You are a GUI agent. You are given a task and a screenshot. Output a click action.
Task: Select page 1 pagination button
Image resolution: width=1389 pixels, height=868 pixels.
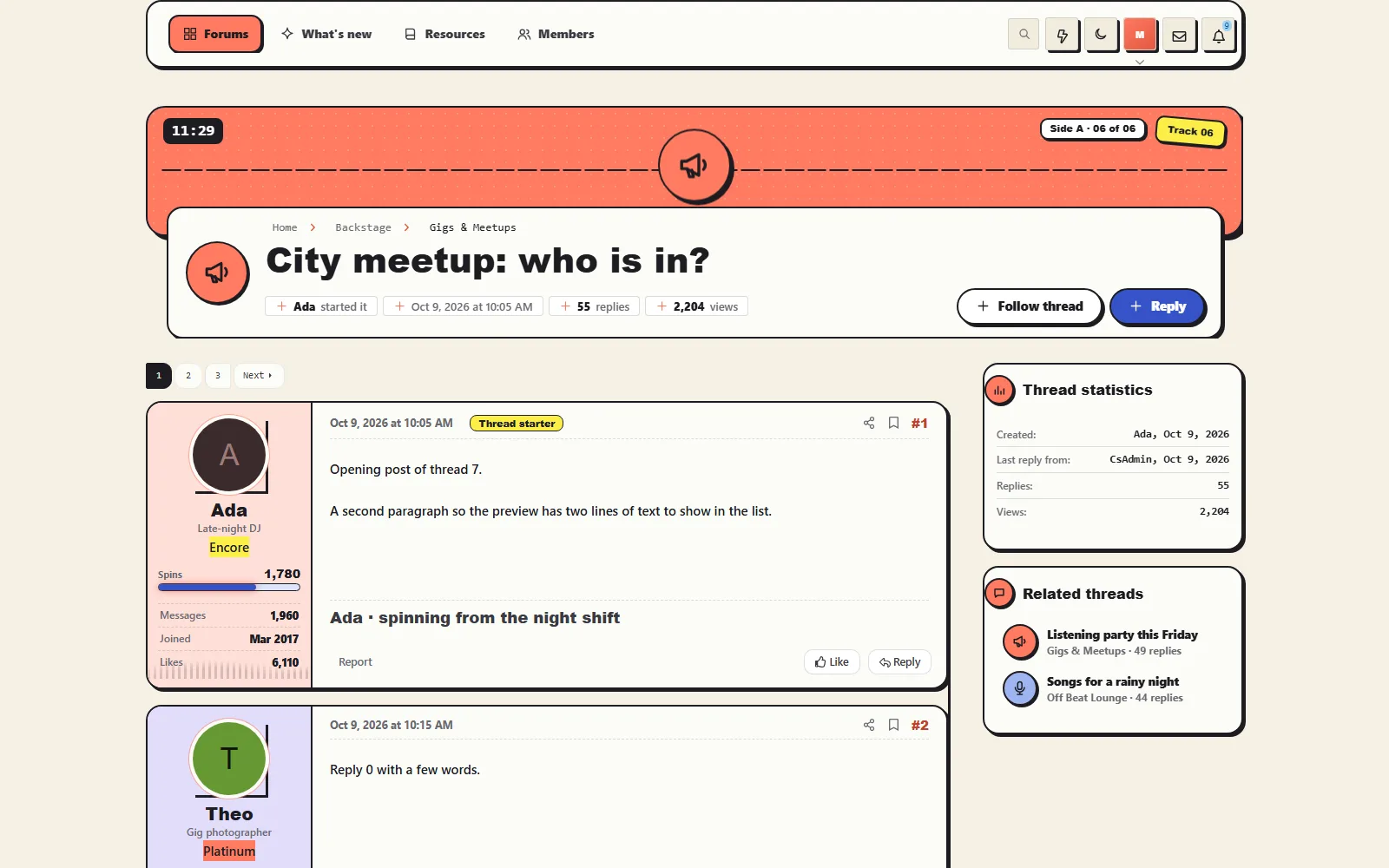pyautogui.click(x=159, y=376)
